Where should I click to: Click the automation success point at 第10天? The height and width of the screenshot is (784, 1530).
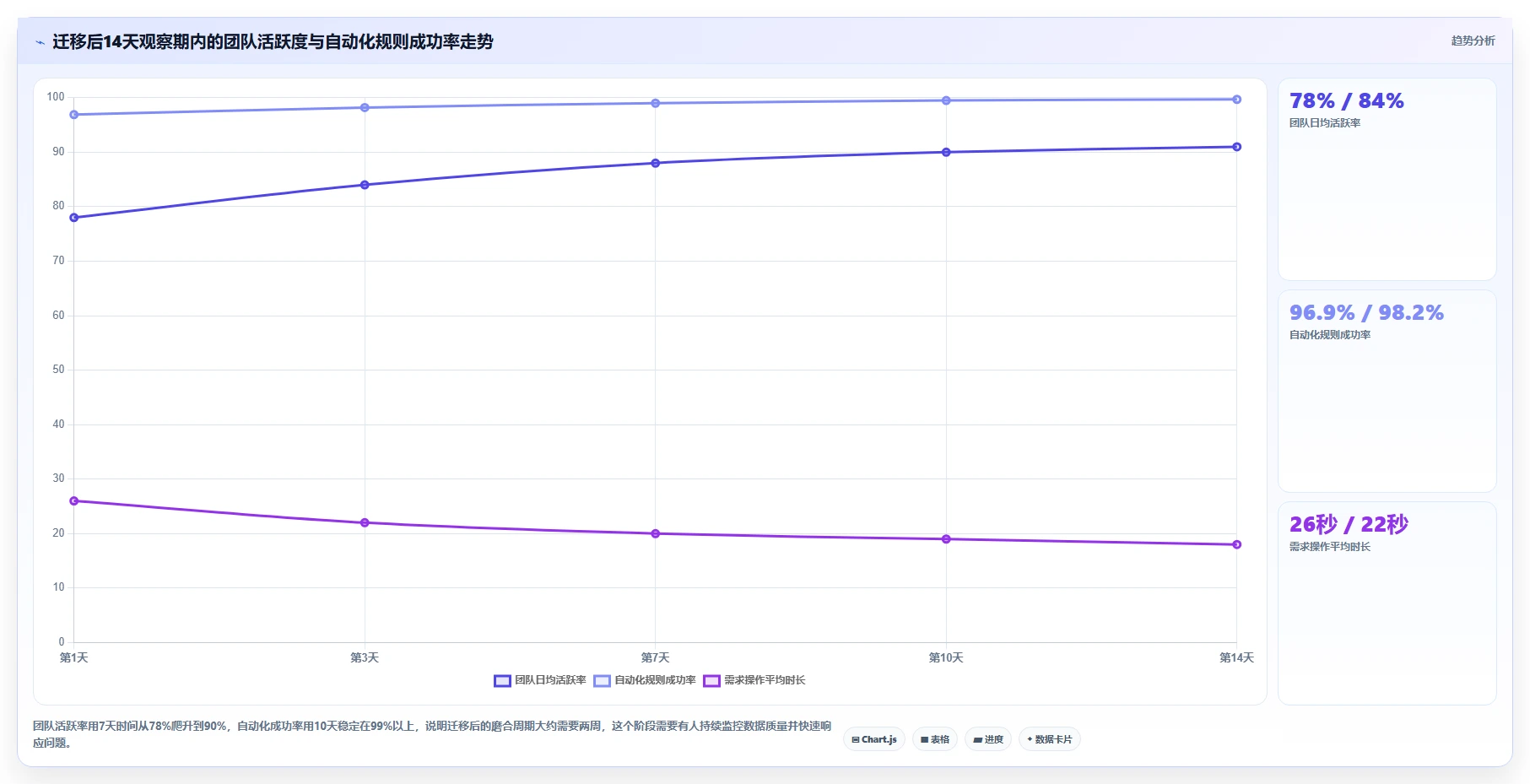pos(946,100)
